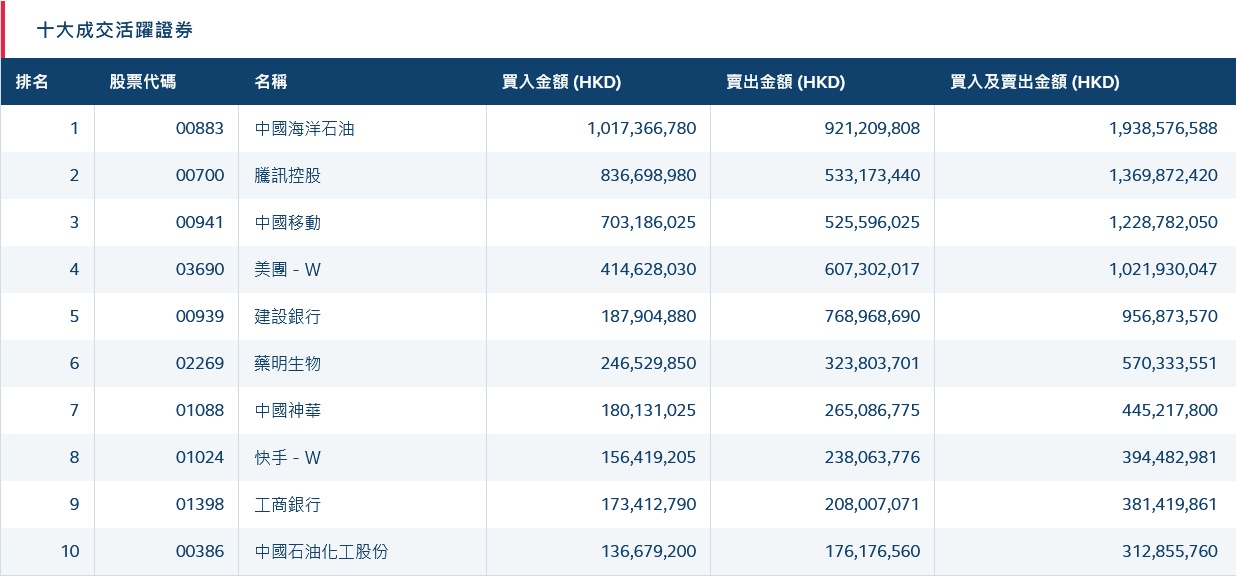1236x576 pixels.
Task: Select sell amount 533,173,440 cell
Action: 866,176
